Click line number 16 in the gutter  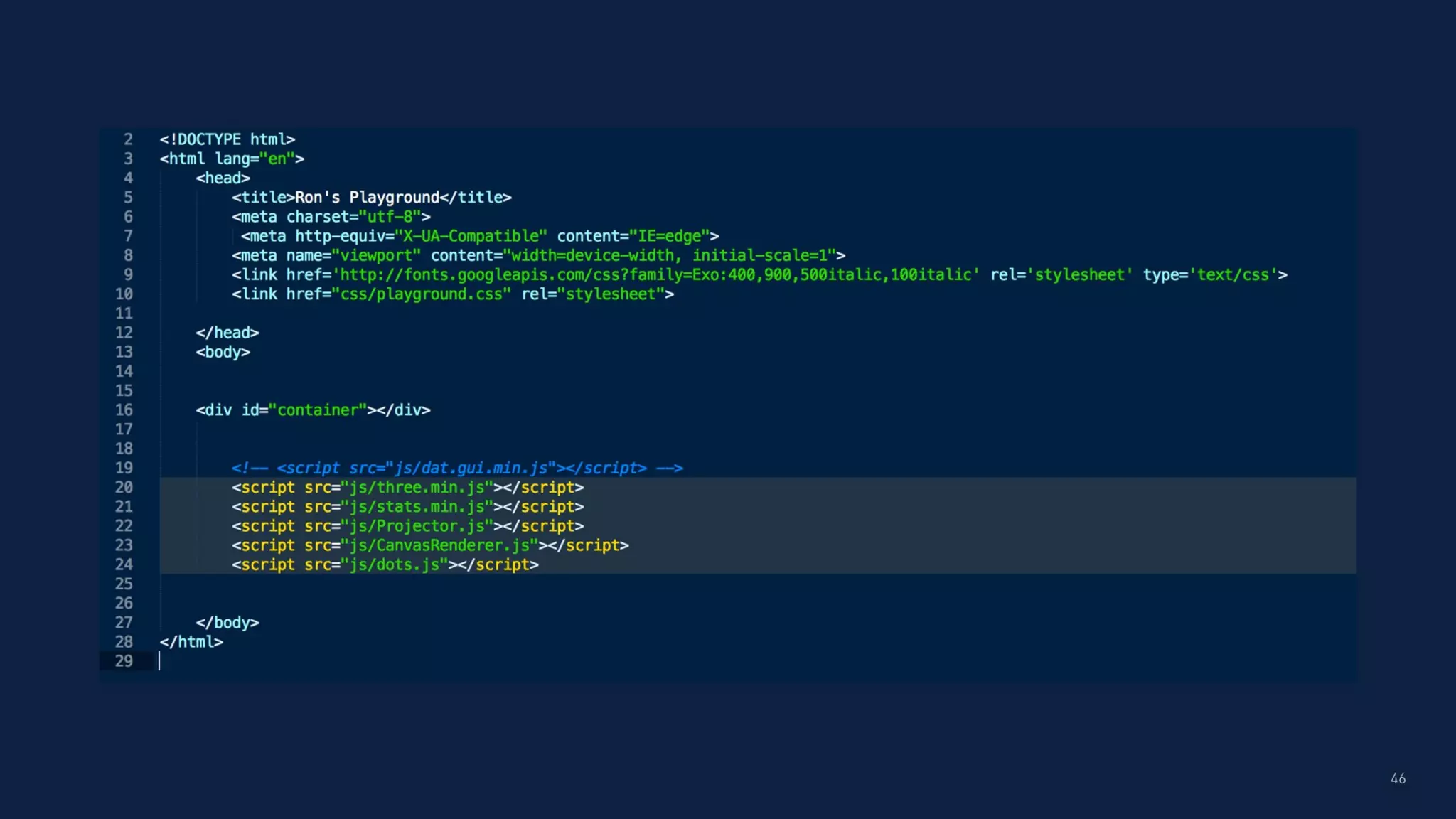124,410
